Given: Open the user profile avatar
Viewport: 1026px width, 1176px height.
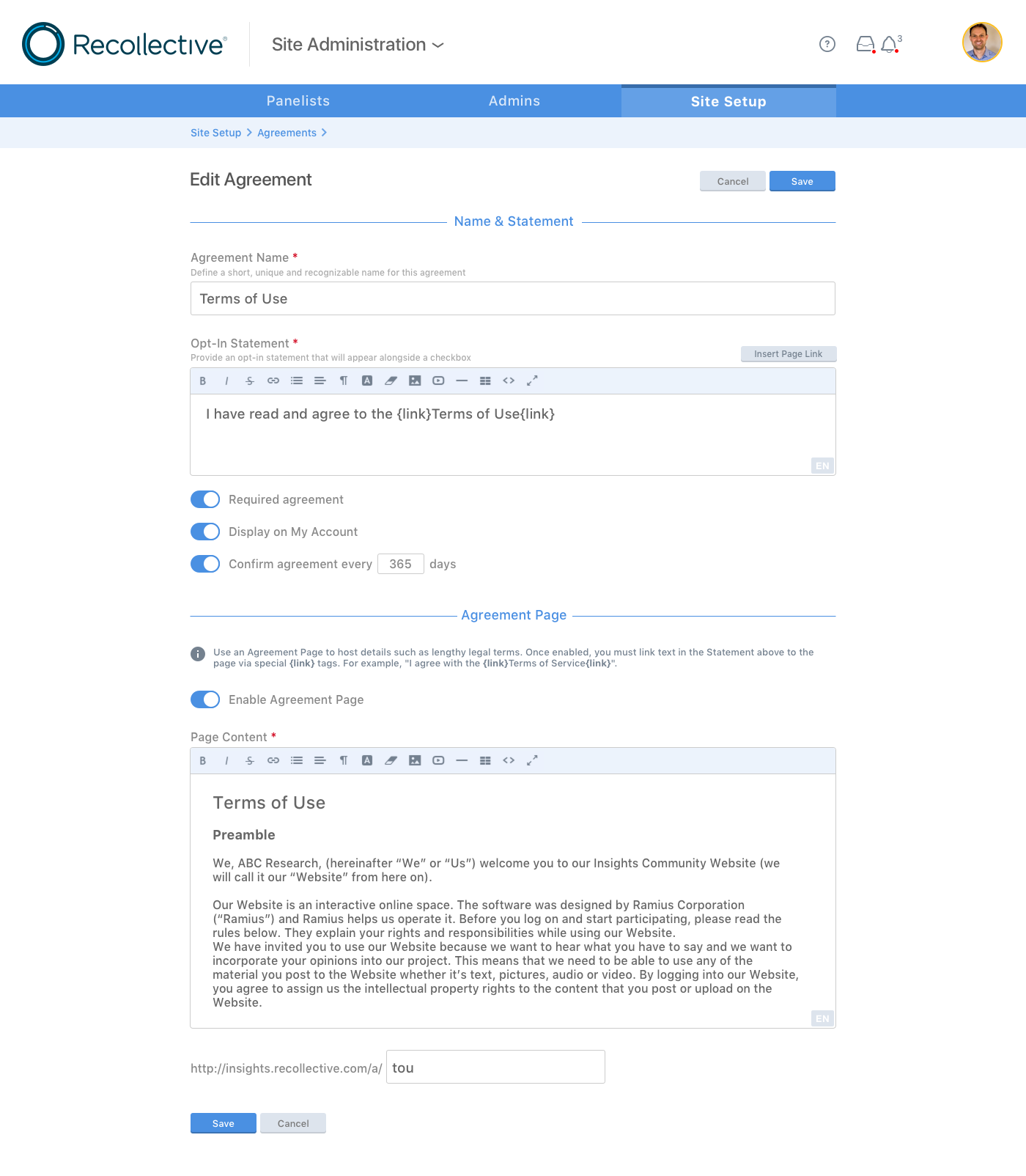Looking at the screenshot, I should (x=982, y=43).
